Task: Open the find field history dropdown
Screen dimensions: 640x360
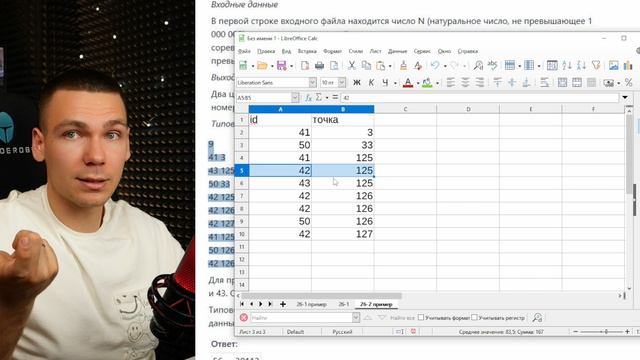Action: [356, 318]
